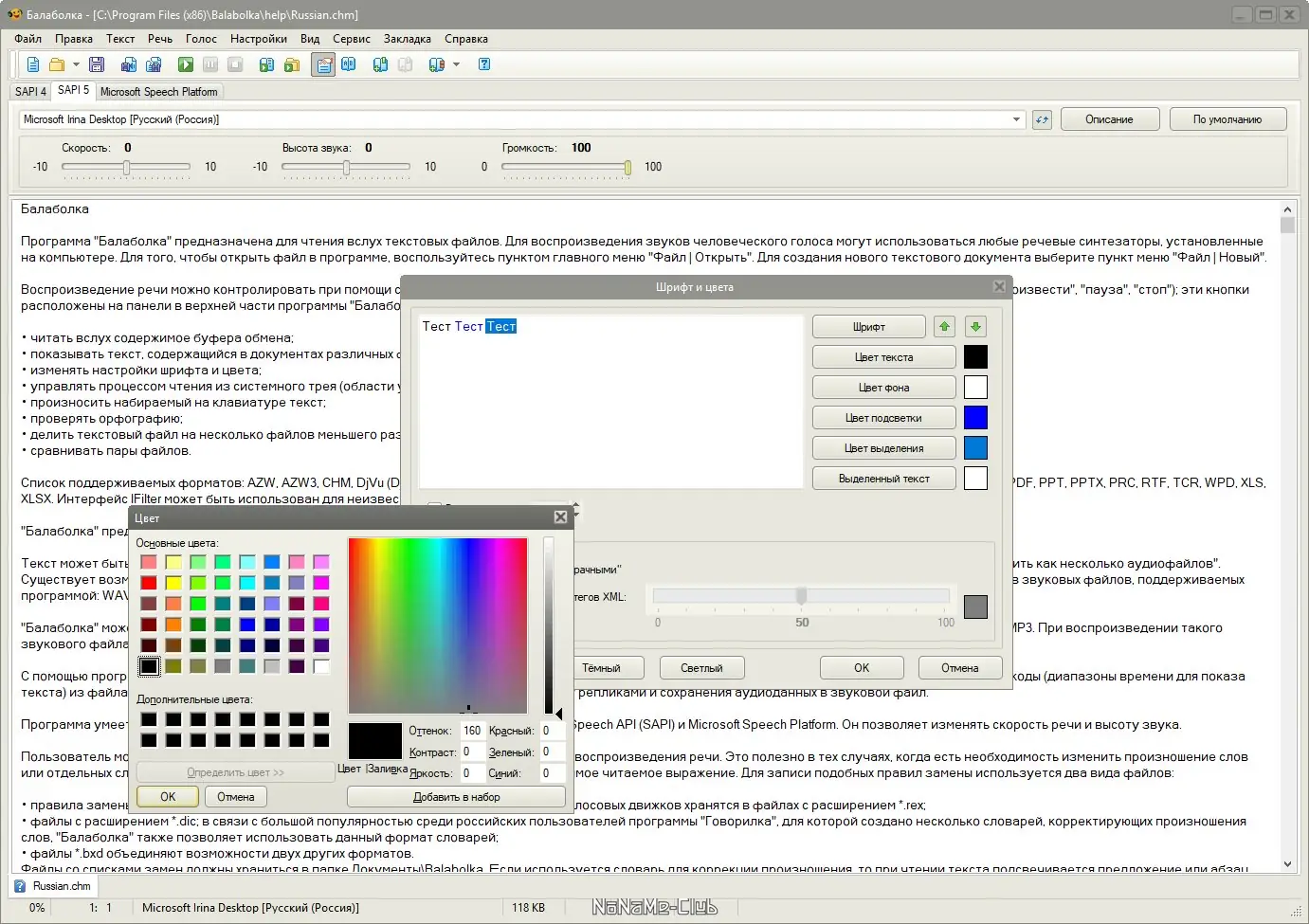The image size is (1309, 924).
Task: Click the По умолчанию button
Action: click(x=1227, y=119)
